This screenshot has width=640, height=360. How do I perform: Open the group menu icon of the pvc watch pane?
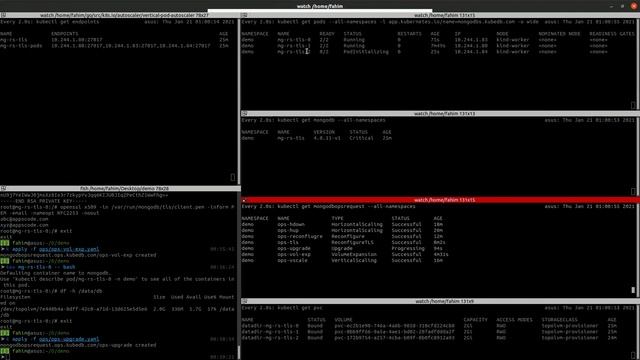click(244, 301)
